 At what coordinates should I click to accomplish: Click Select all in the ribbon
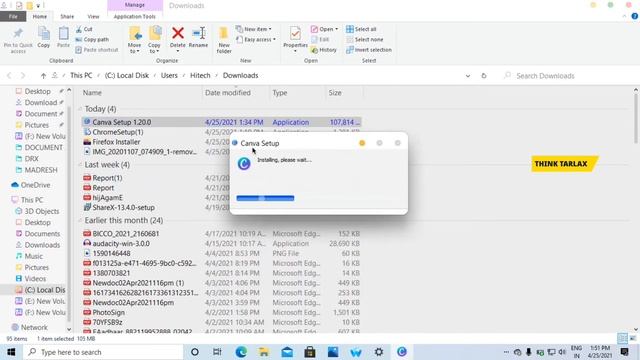[x=361, y=29]
